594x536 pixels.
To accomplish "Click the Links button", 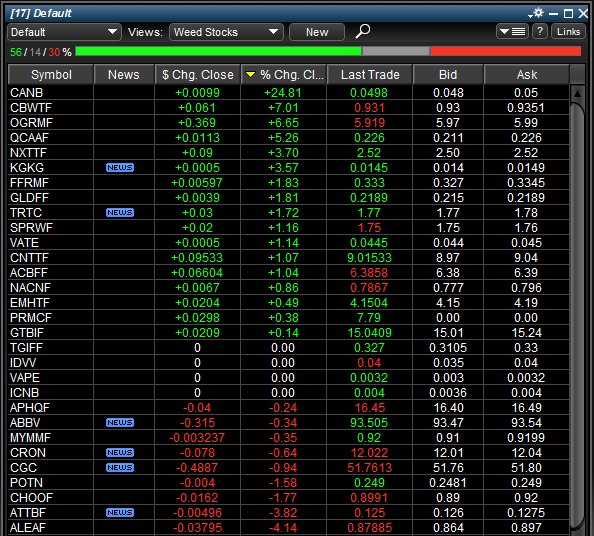I will point(568,31).
